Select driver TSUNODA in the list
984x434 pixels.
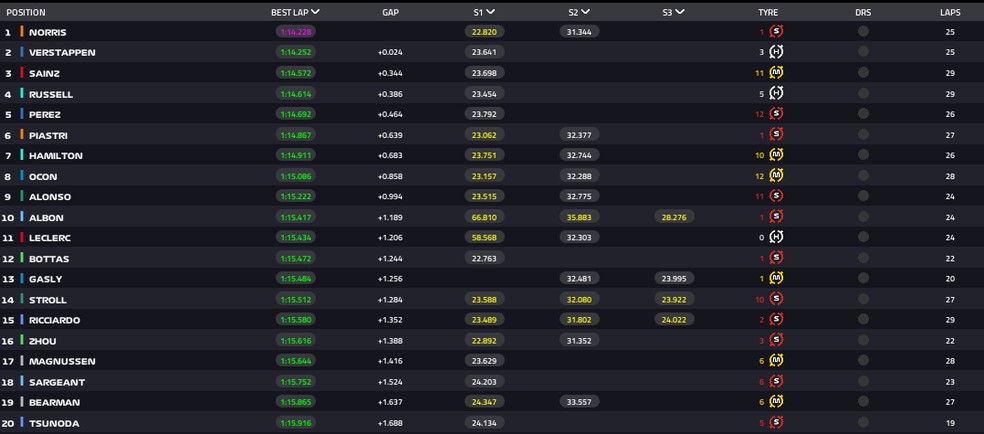pyautogui.click(x=54, y=423)
